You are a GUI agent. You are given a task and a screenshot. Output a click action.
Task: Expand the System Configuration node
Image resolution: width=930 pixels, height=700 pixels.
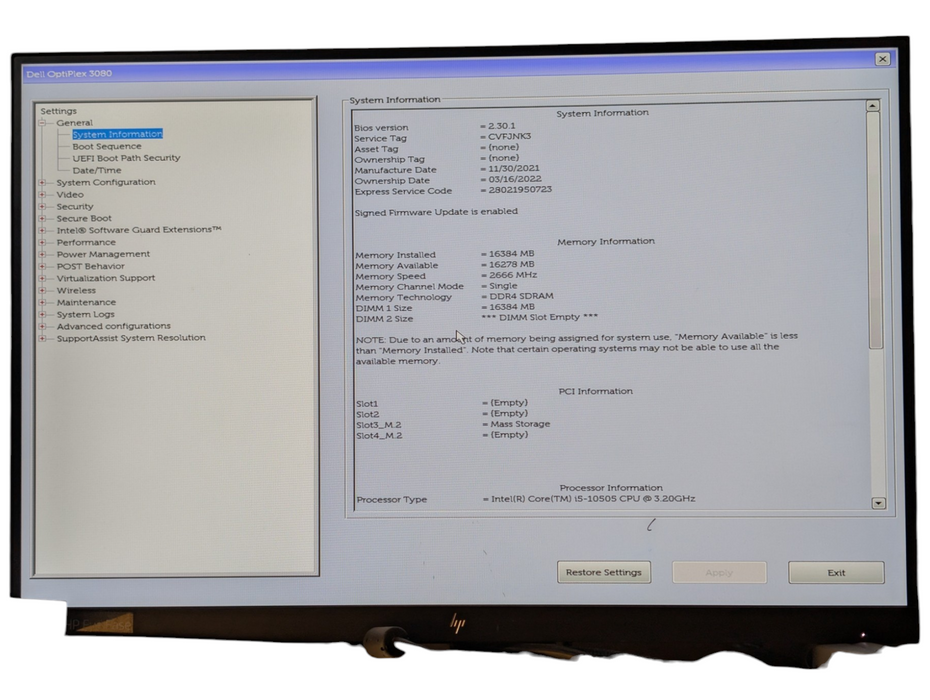(42, 182)
